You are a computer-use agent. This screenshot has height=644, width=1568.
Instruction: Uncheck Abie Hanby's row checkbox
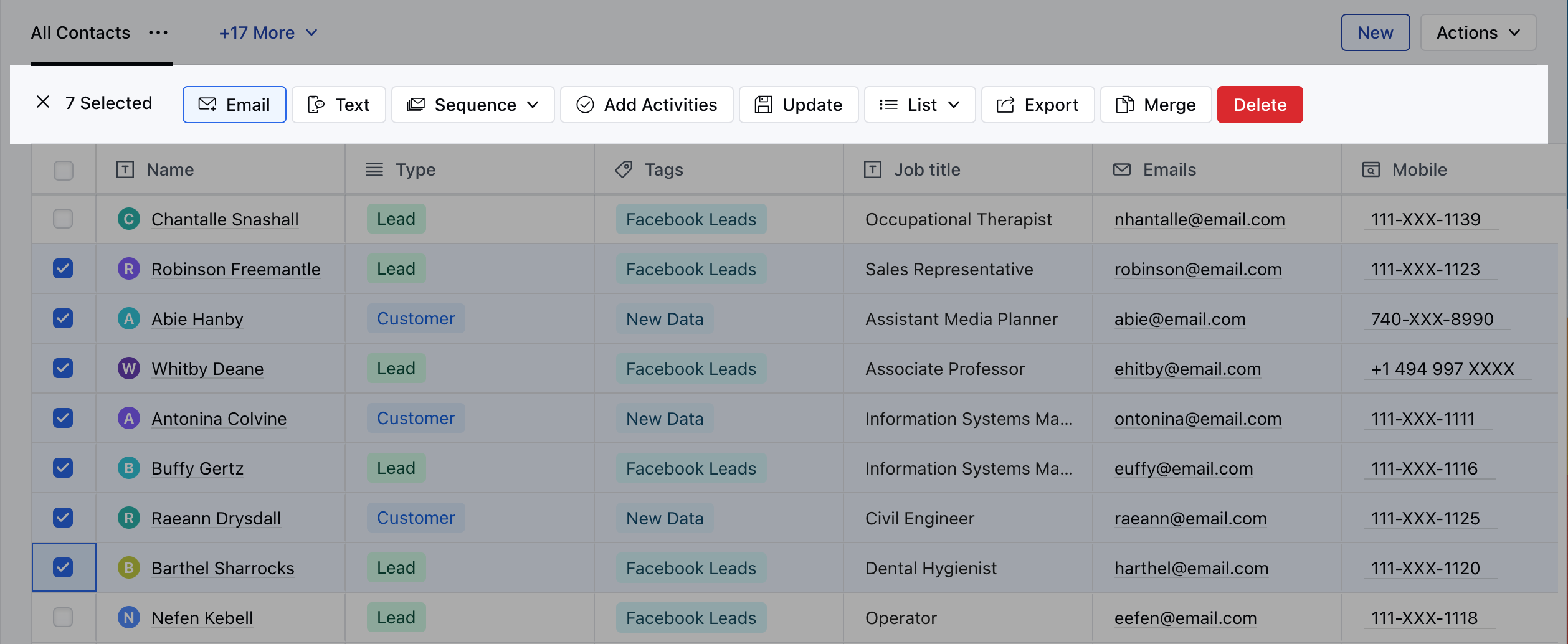(x=63, y=318)
